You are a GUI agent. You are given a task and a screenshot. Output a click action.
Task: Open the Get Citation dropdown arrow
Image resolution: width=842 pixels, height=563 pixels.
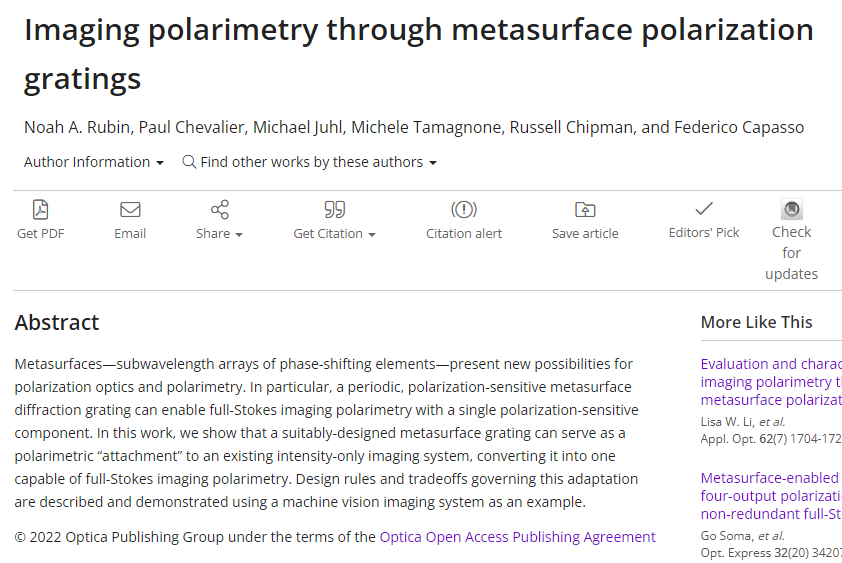372,235
